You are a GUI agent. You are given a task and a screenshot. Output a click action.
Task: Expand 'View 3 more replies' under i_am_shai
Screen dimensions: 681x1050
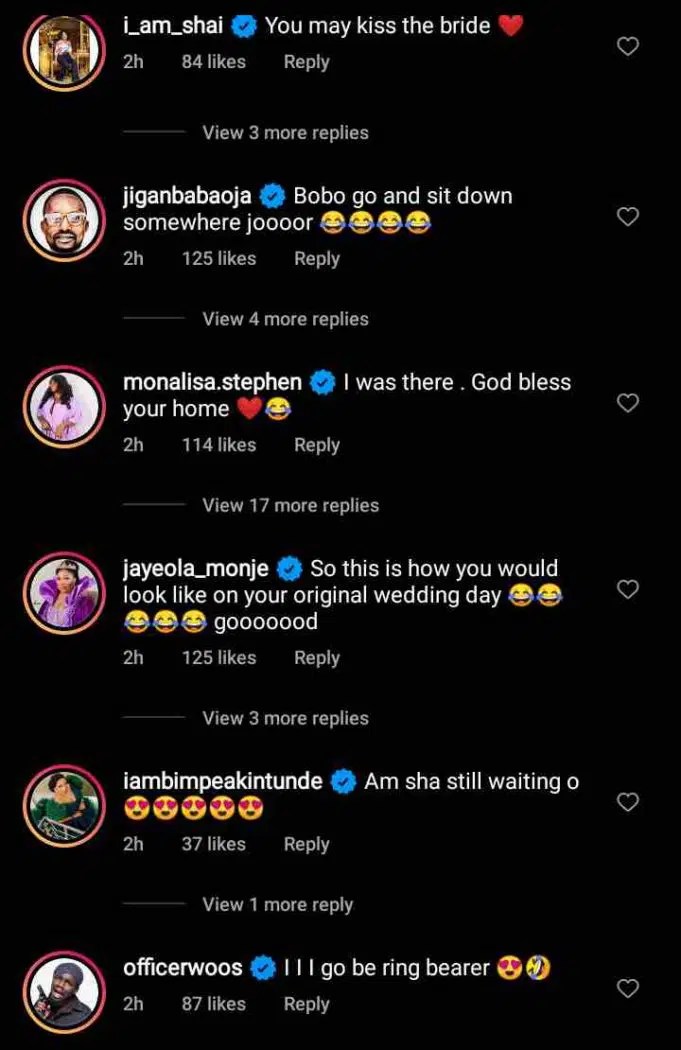pyautogui.click(x=285, y=133)
